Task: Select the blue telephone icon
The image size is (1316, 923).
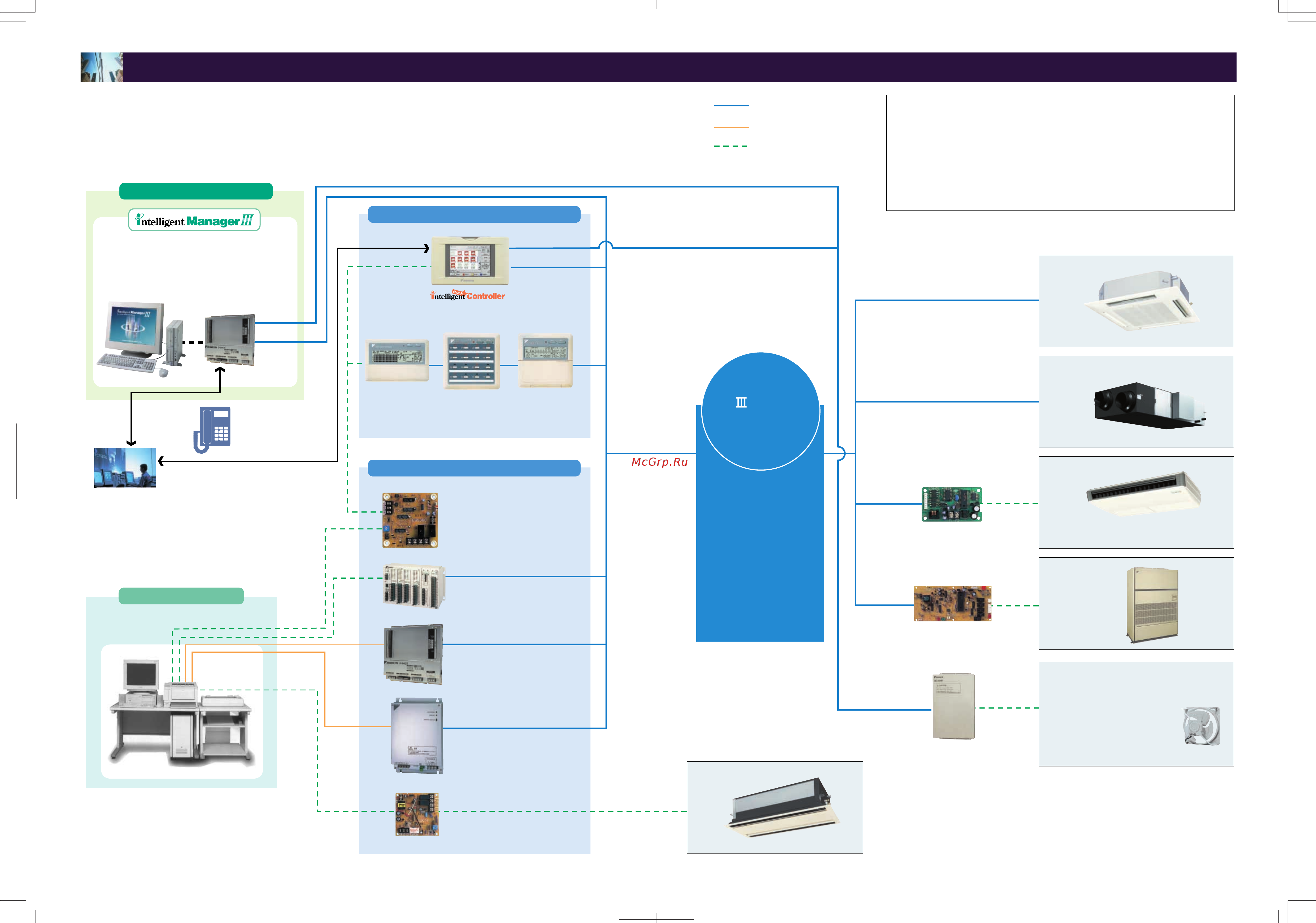Action: pos(212,430)
